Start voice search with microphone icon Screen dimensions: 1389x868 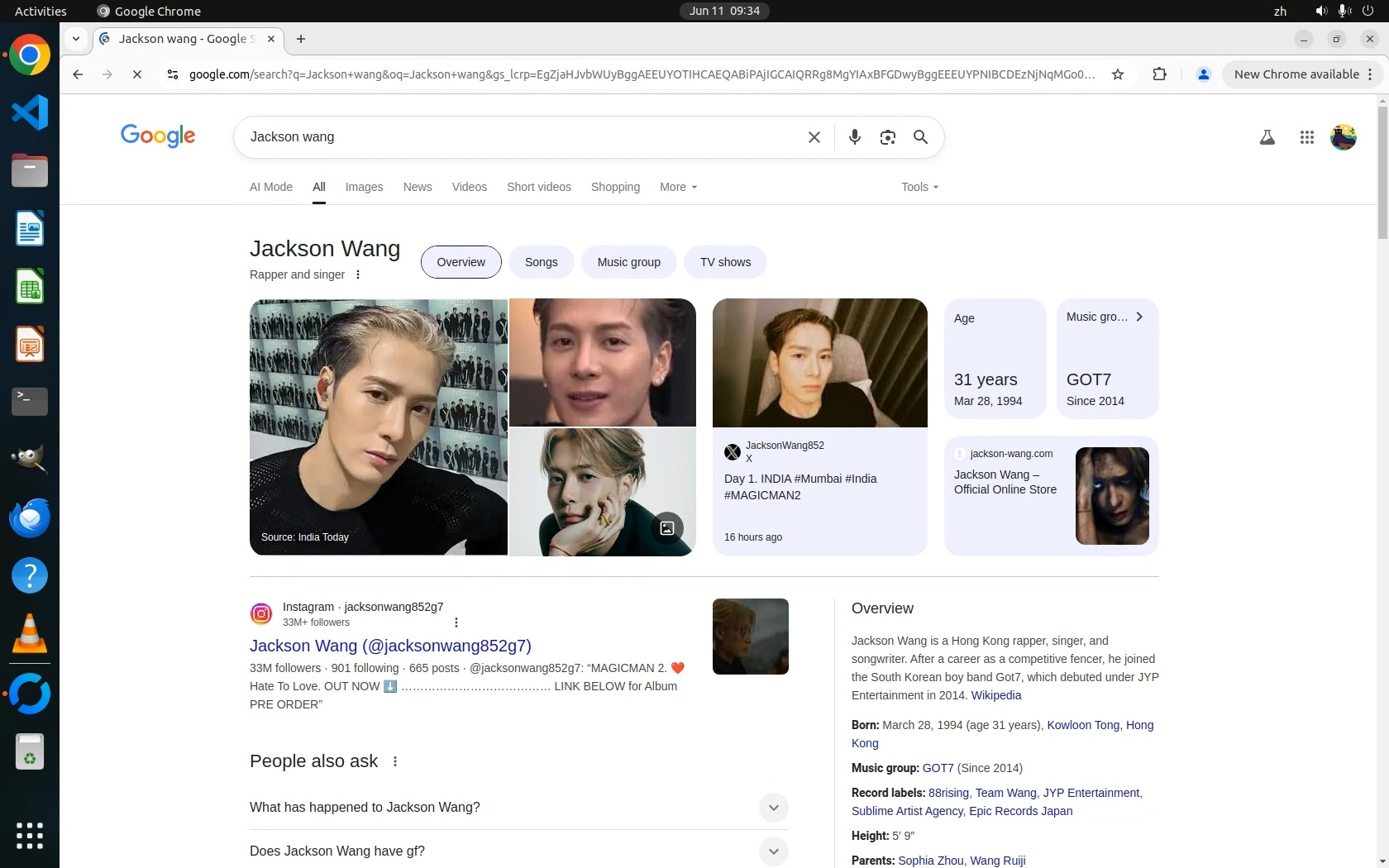coord(854,137)
